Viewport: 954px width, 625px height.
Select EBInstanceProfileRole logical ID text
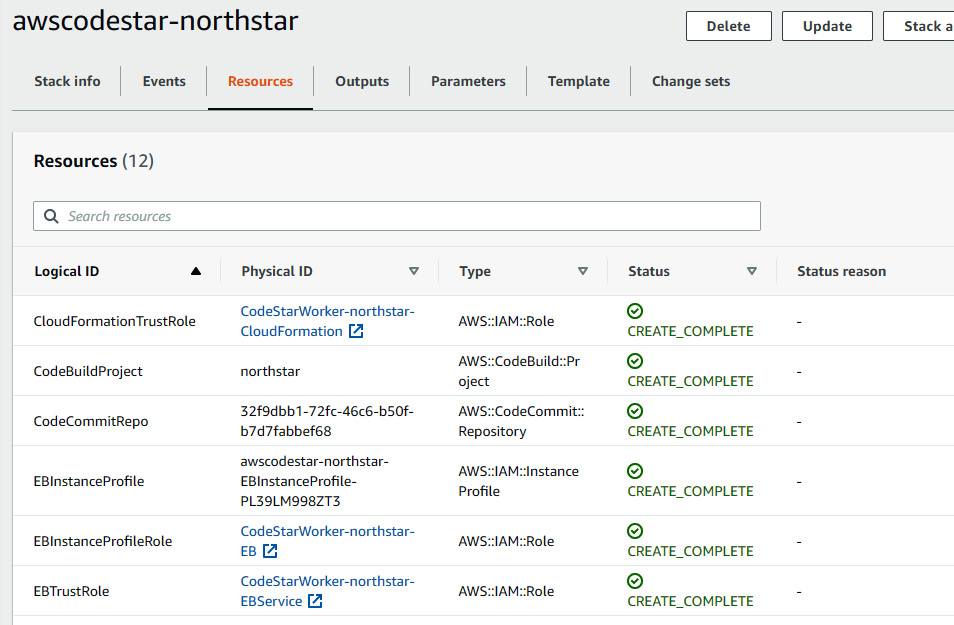coord(103,540)
